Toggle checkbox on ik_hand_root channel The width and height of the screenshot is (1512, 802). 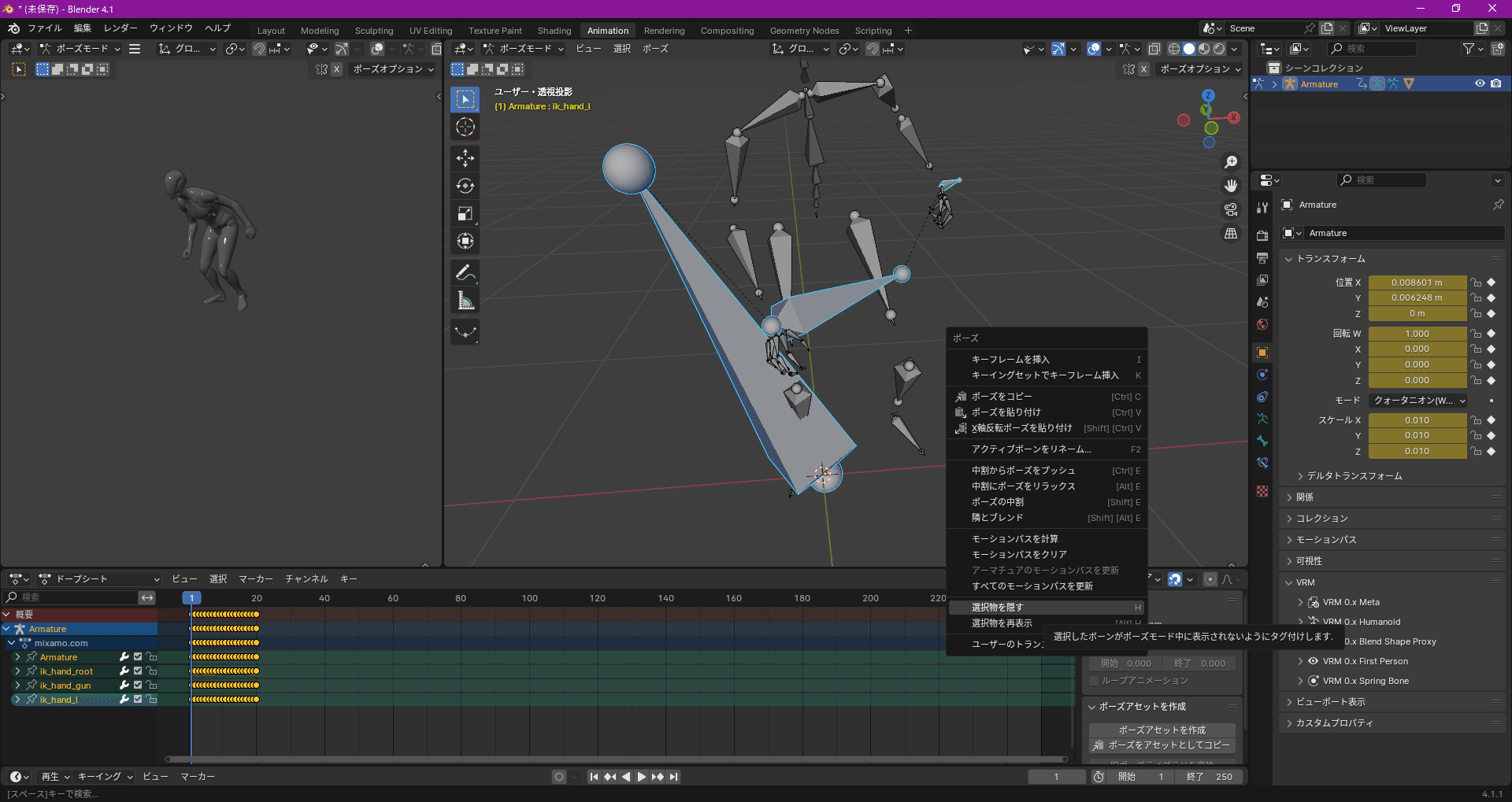(138, 671)
